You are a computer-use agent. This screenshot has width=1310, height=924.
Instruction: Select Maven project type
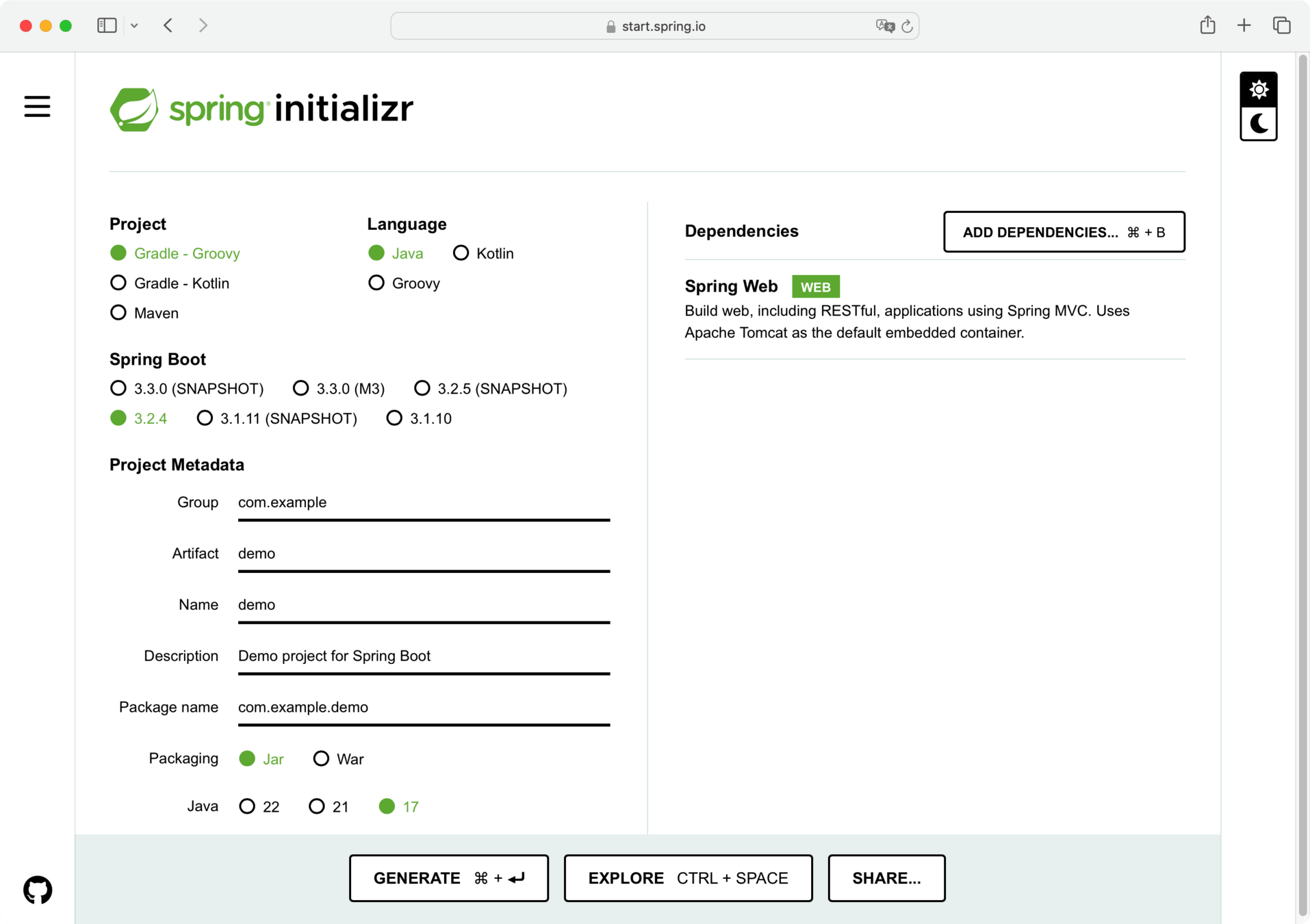click(x=144, y=313)
